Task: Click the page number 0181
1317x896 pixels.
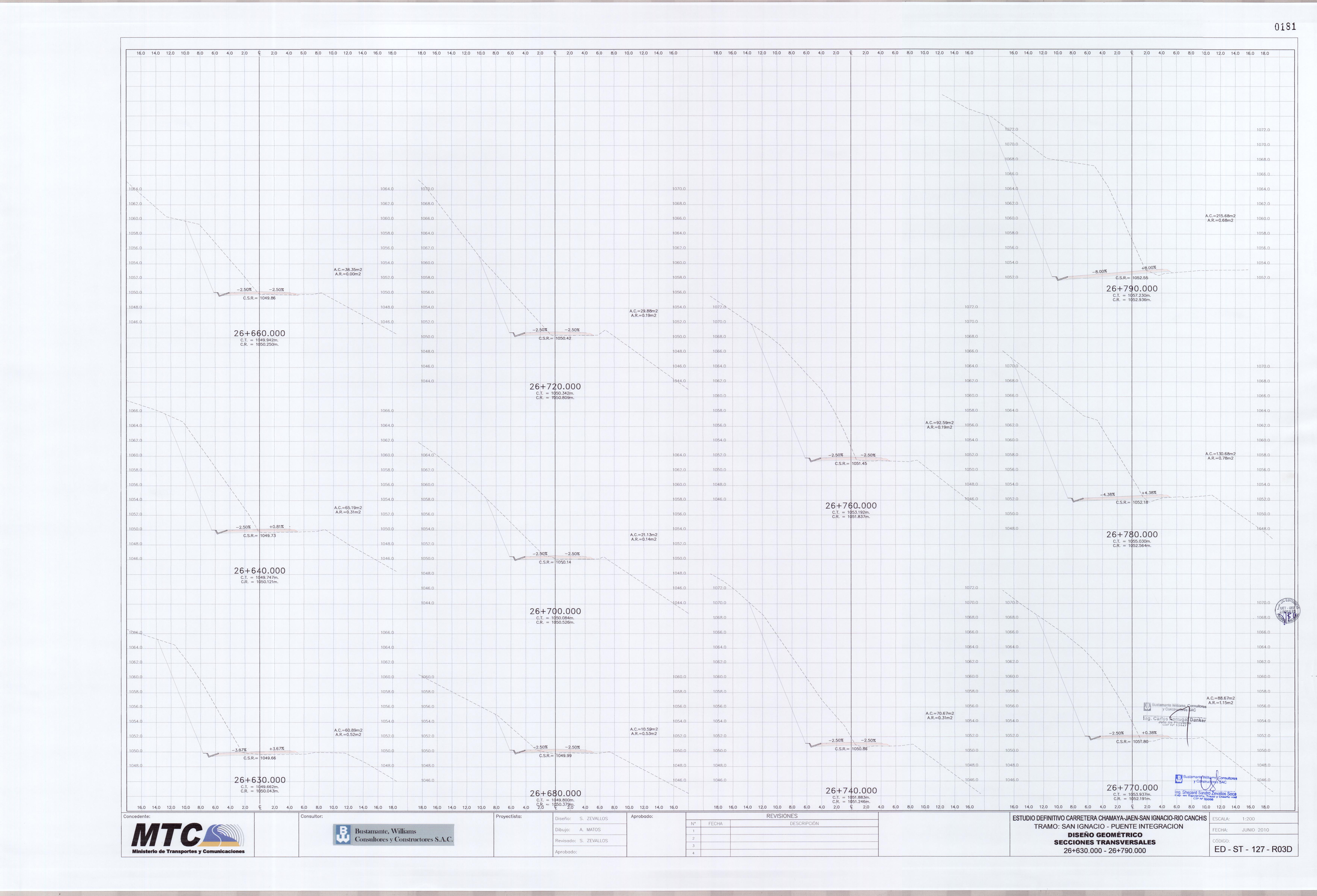Action: click(x=1285, y=27)
